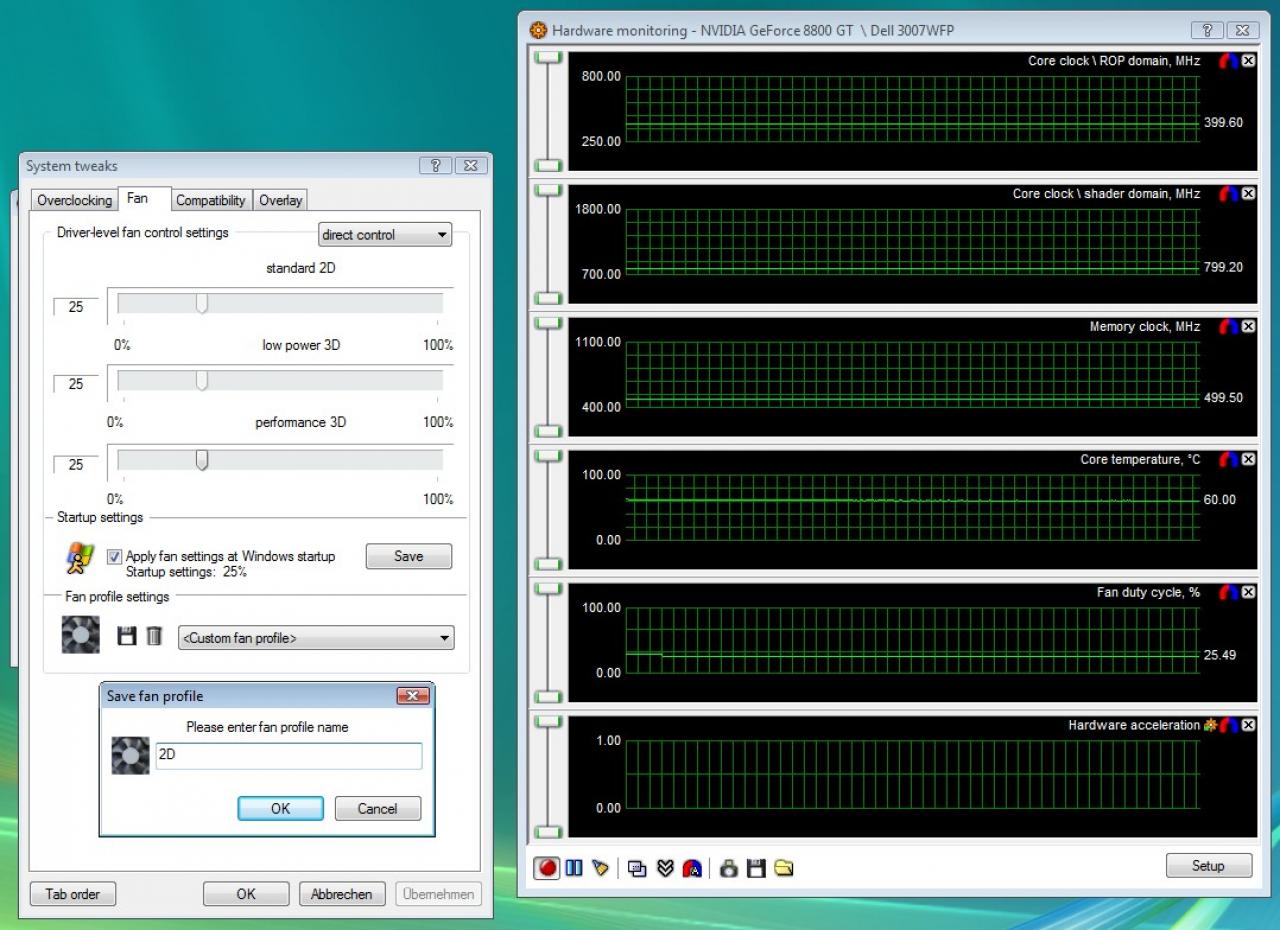
Task: Close the Core temperature graph
Action: tap(1248, 460)
